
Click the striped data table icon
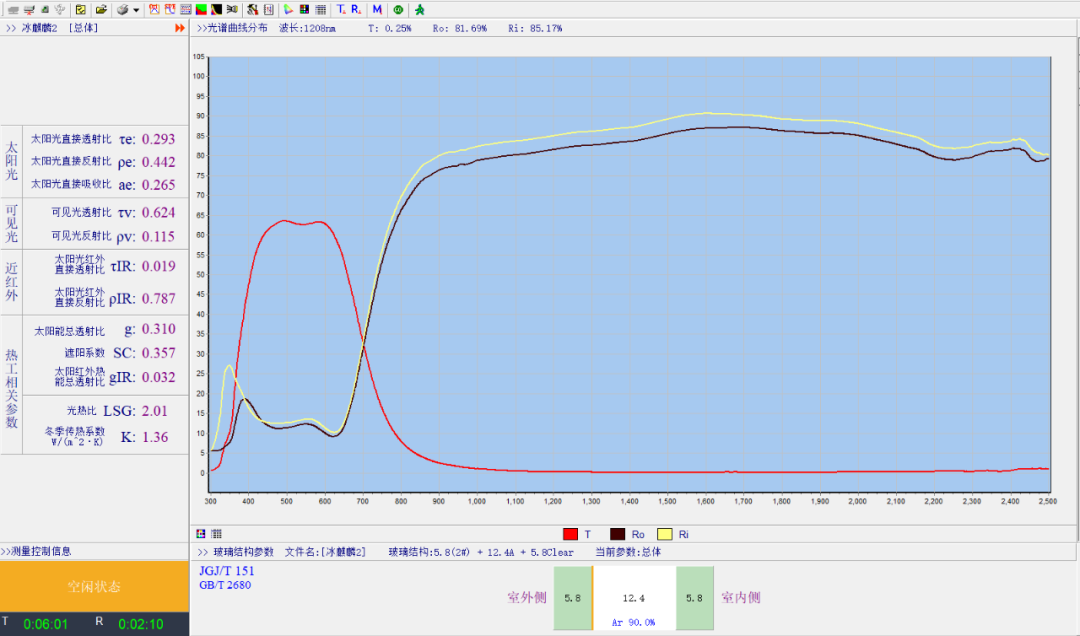coord(185,10)
